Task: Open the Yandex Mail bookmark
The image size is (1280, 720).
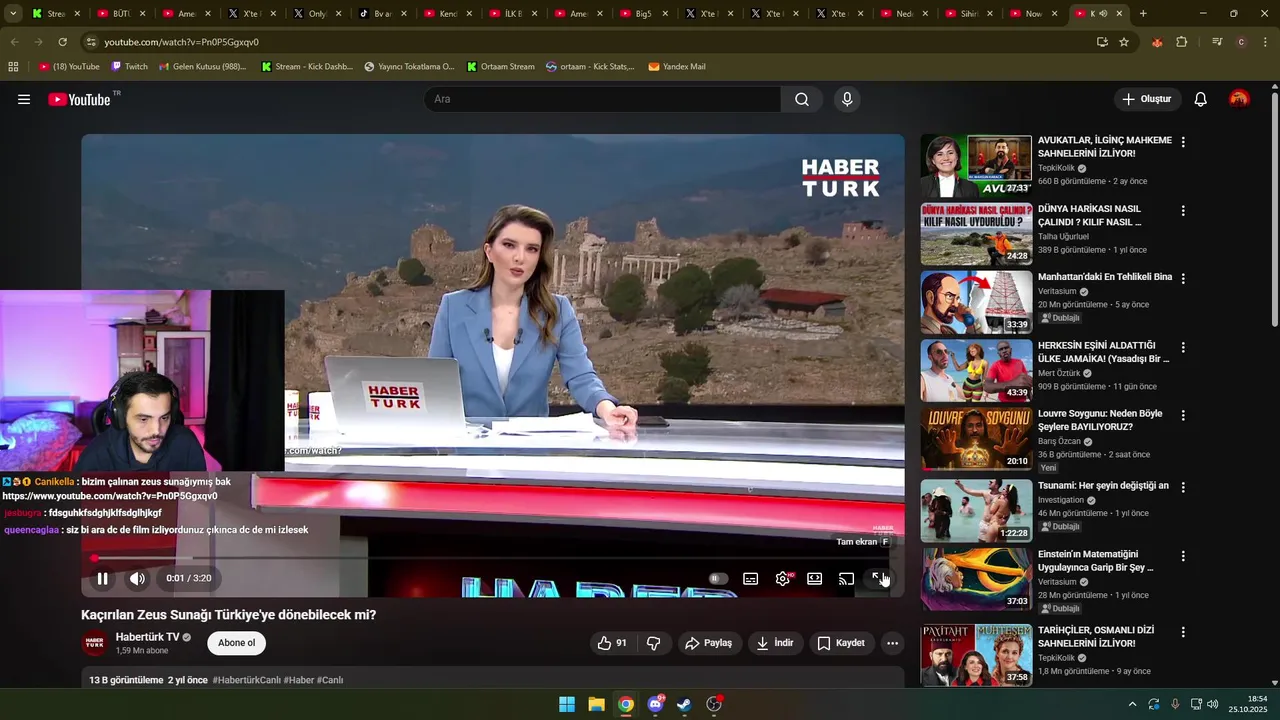Action: pyautogui.click(x=677, y=67)
